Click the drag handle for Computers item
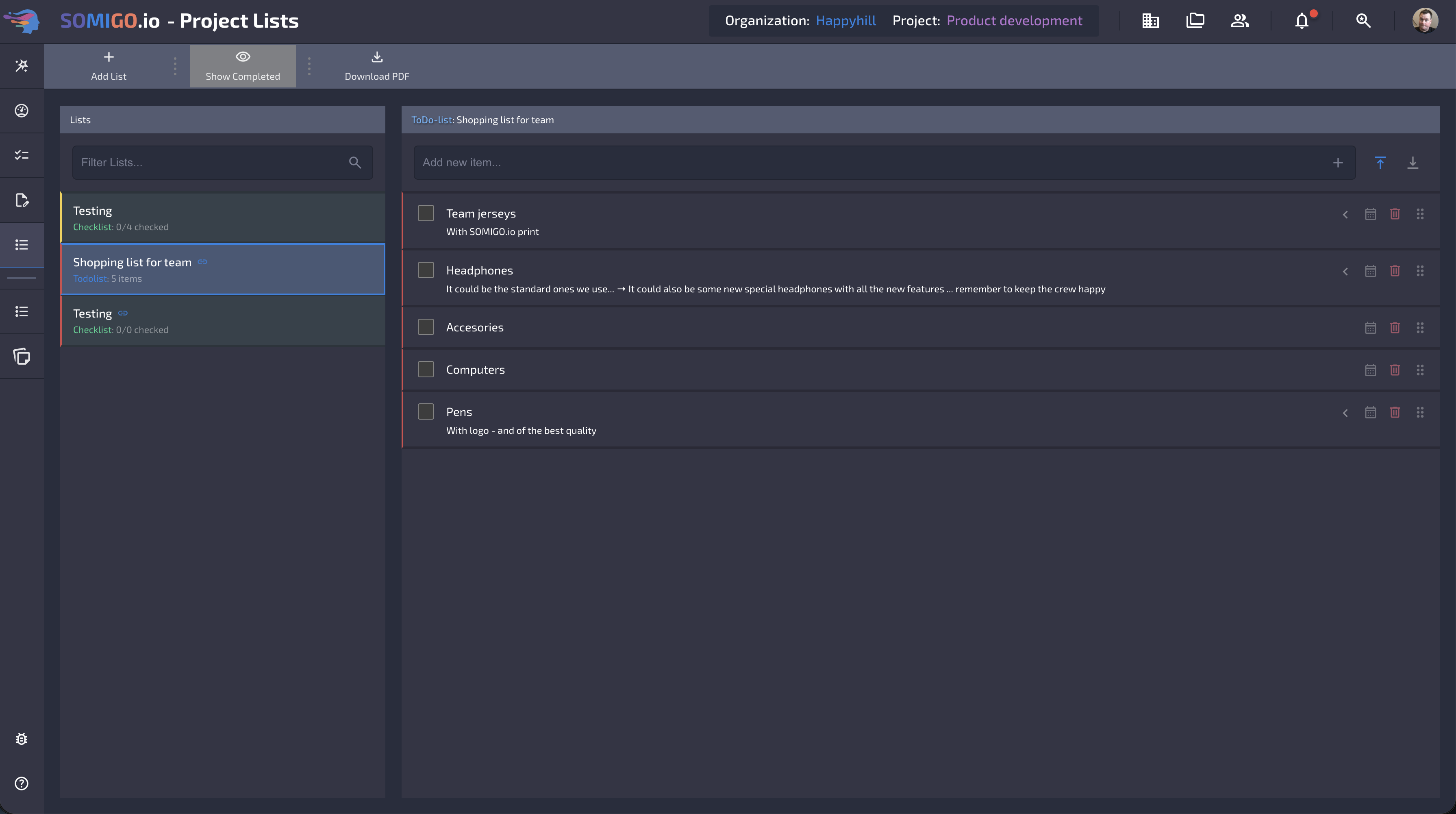 (1420, 370)
